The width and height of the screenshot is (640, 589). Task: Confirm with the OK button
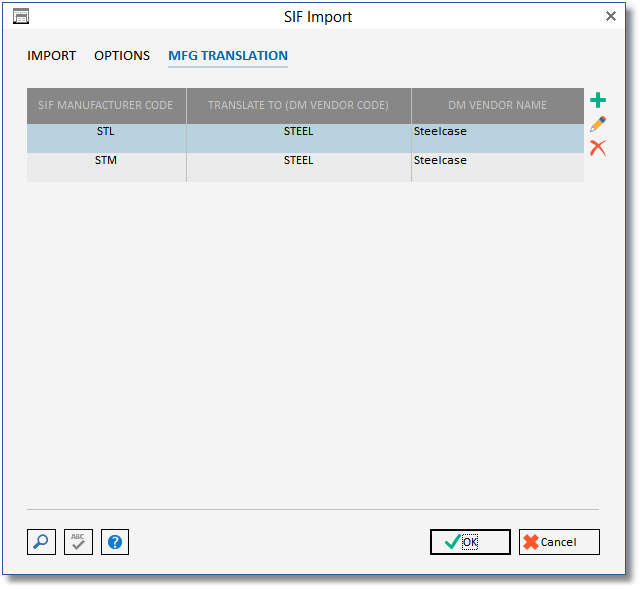pos(470,542)
